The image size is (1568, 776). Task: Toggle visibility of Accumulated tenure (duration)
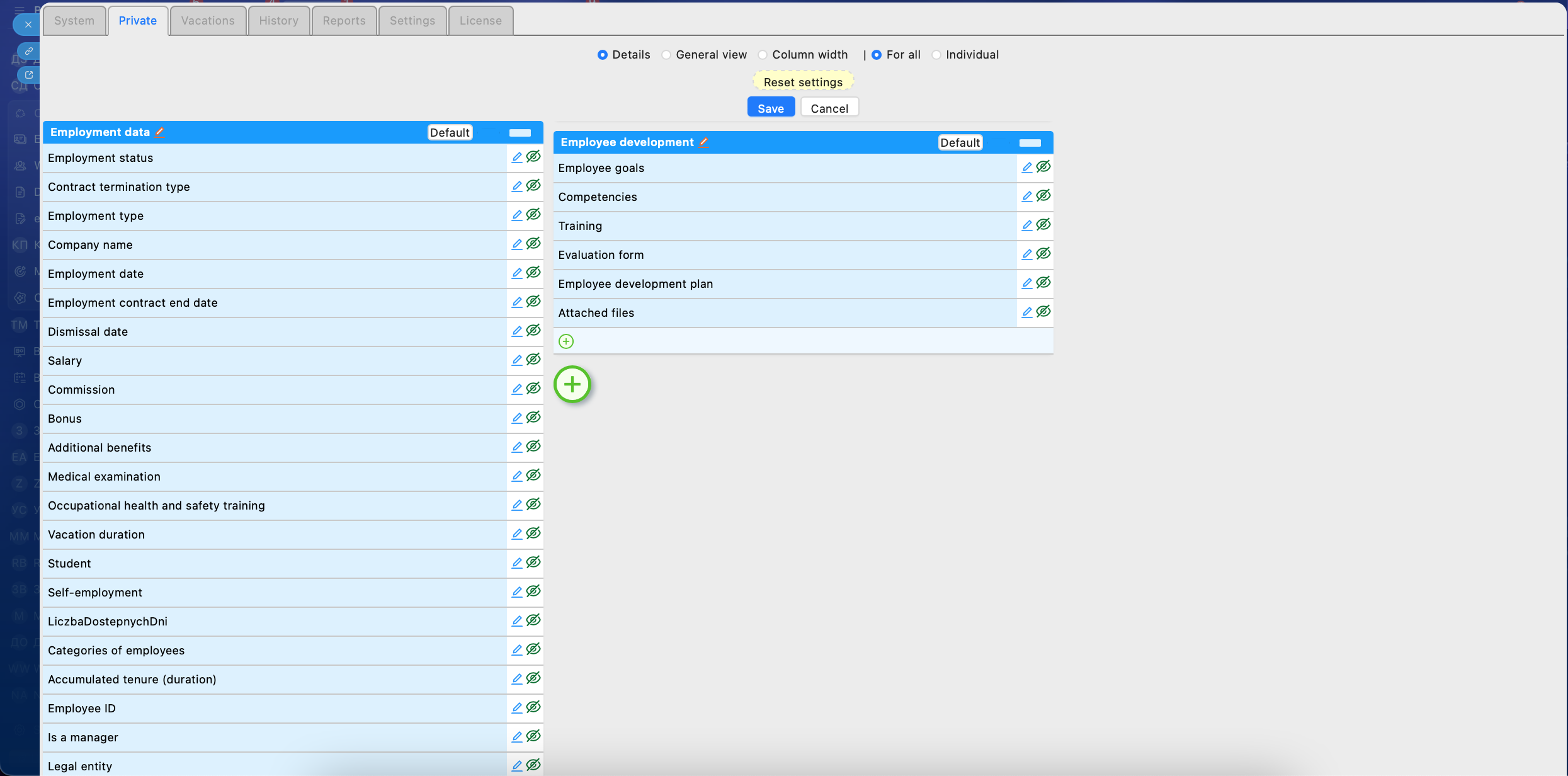533,678
